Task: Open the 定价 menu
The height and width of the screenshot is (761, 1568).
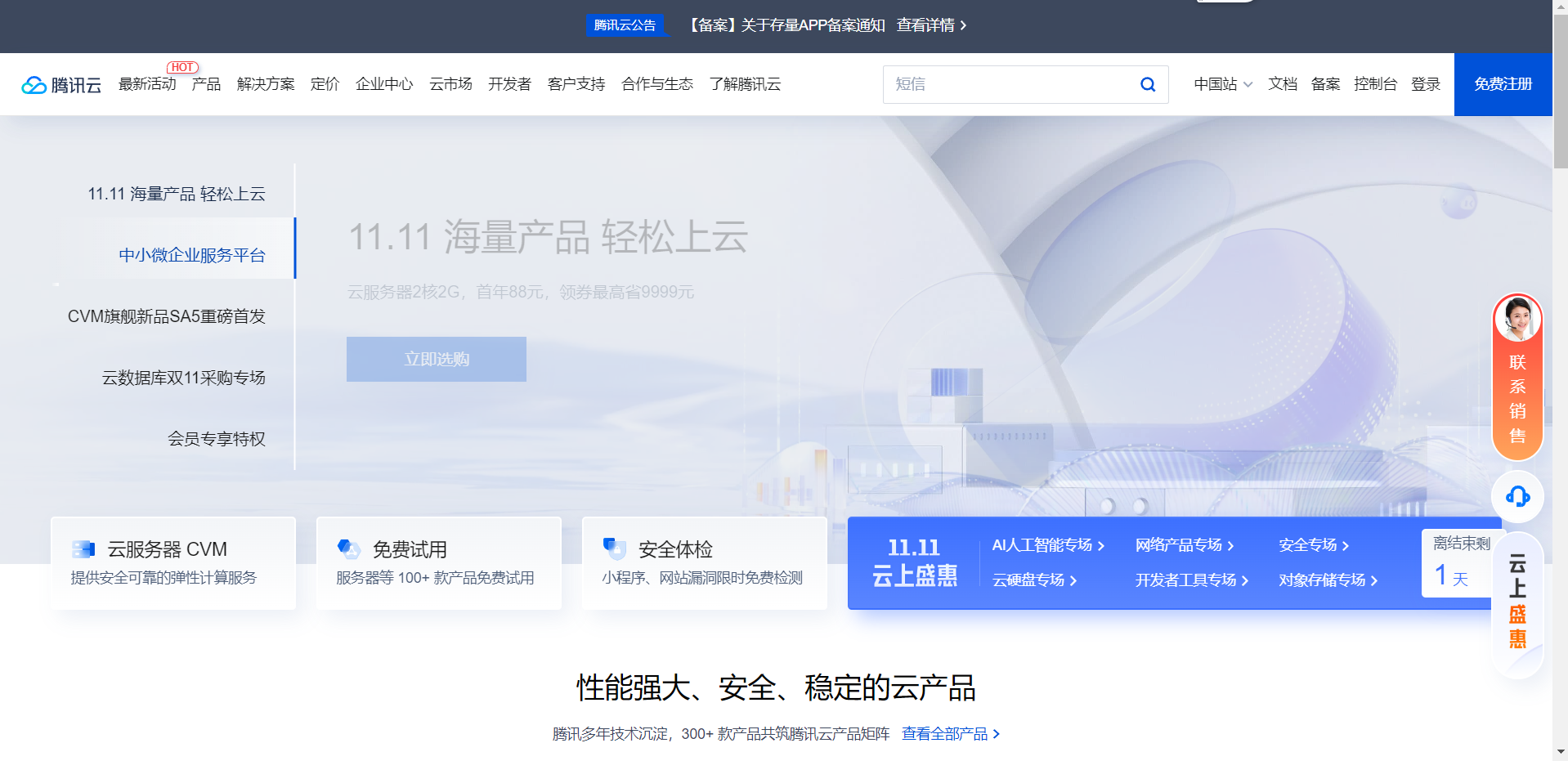Action: (x=325, y=84)
